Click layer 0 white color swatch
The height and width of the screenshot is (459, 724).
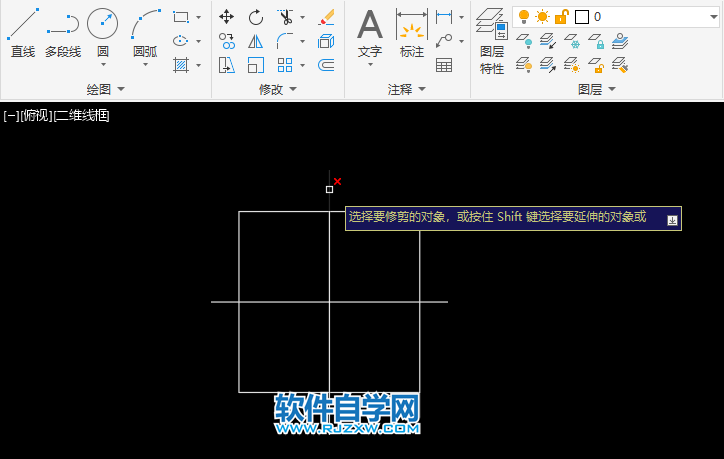(582, 17)
